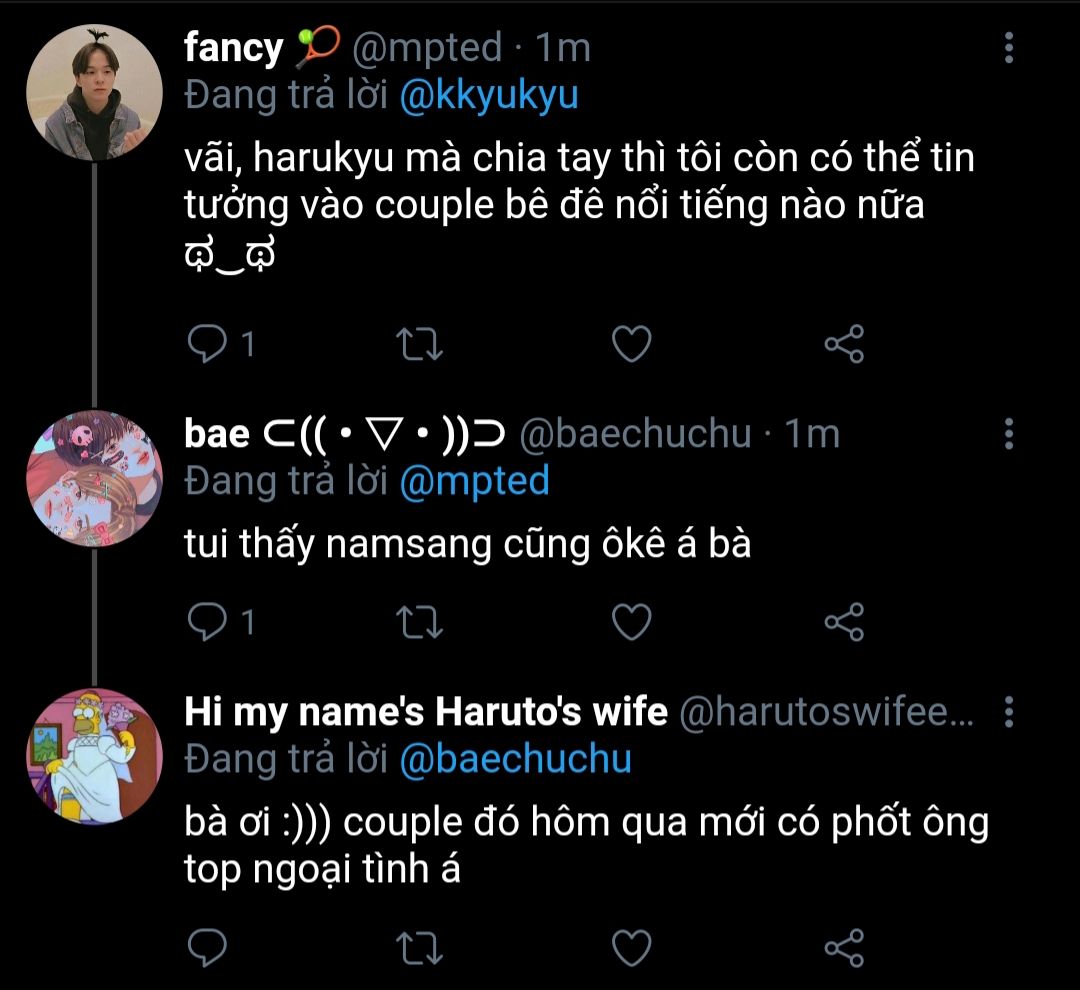Image resolution: width=1080 pixels, height=990 pixels.
Task: Like Haruto's wife's tweet
Action: pyautogui.click(x=631, y=945)
